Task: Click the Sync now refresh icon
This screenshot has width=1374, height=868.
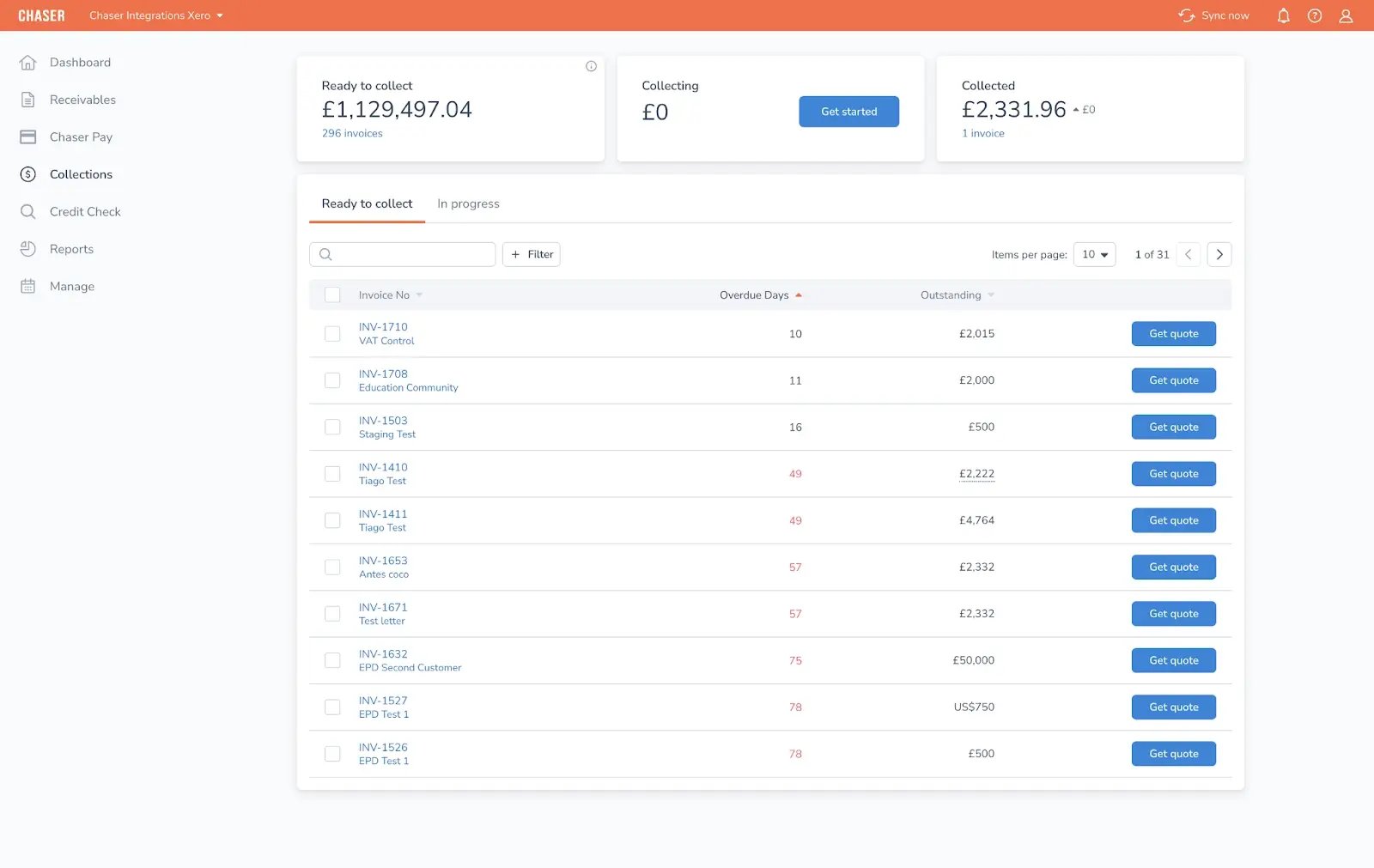Action: pyautogui.click(x=1187, y=15)
